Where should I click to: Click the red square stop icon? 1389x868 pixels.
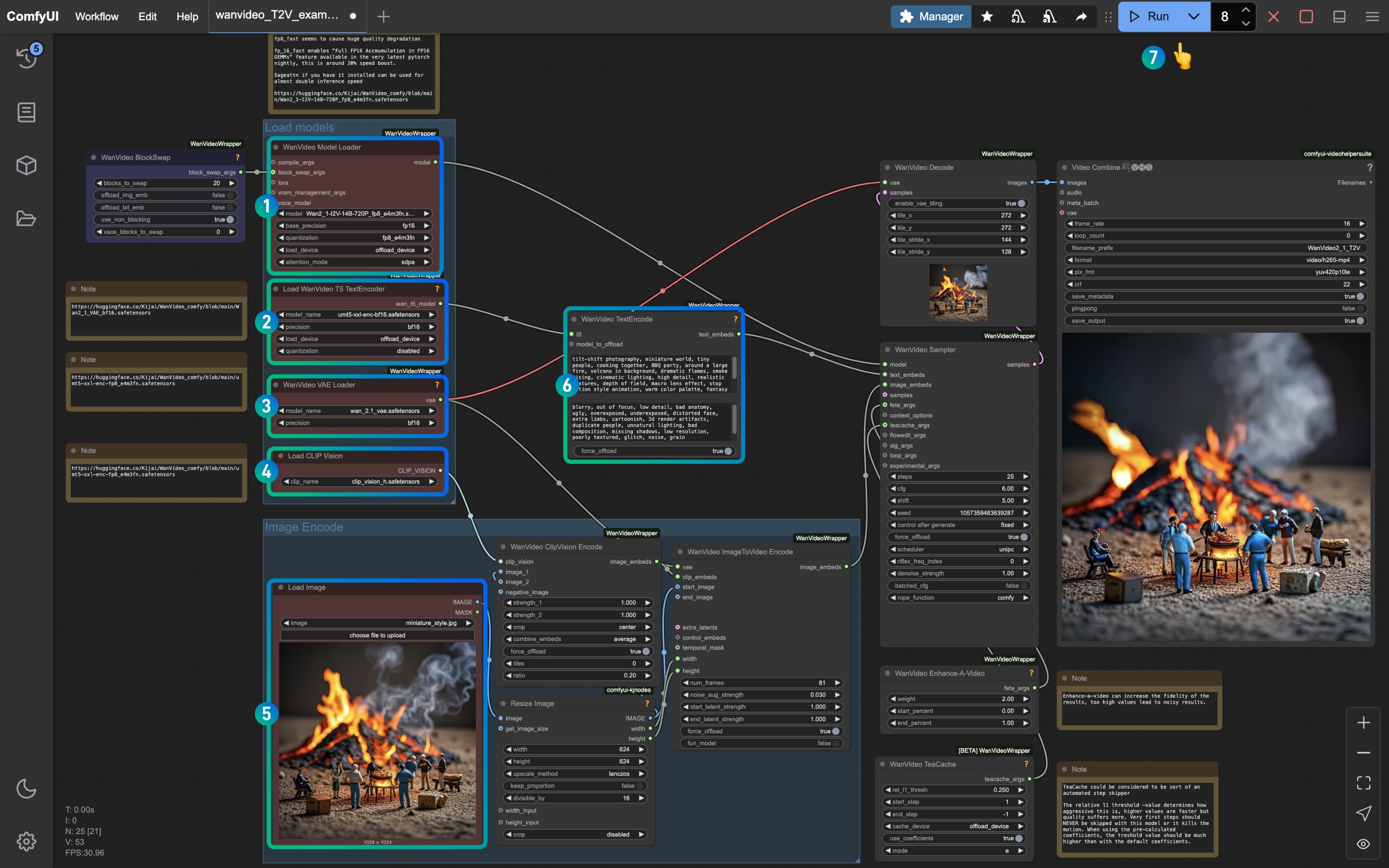pos(1306,16)
